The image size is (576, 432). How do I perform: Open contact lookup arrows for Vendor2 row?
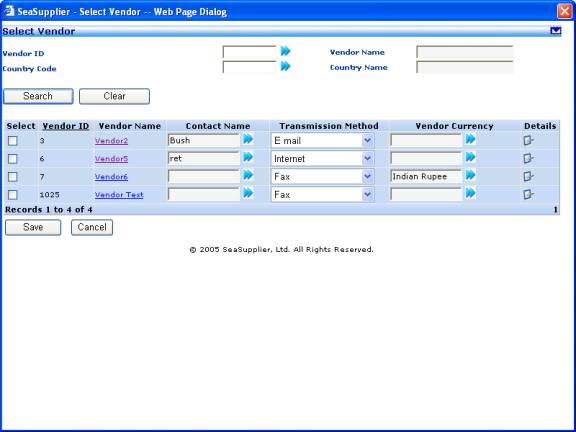pos(248,139)
